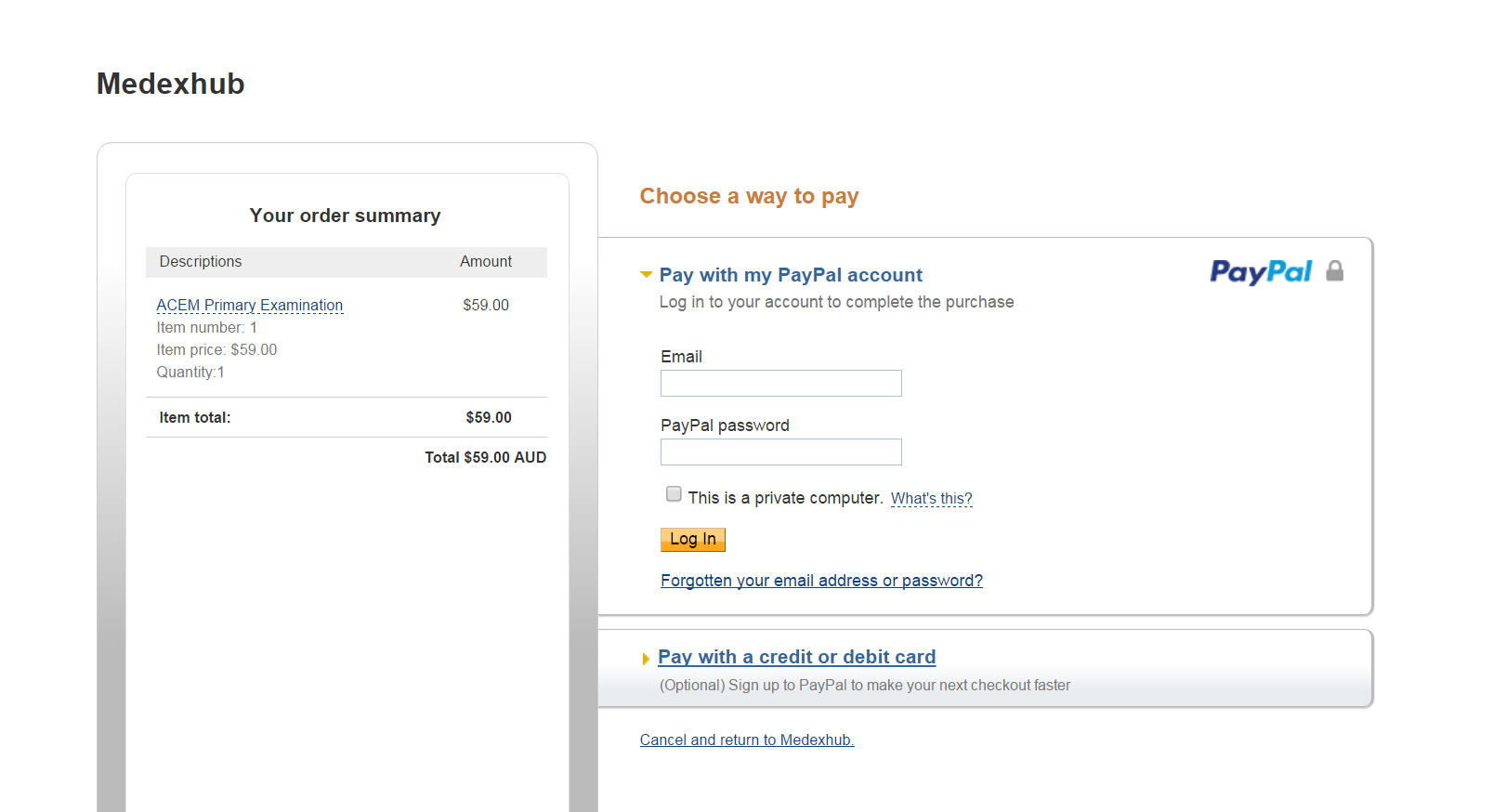
Task: Click the Medexhub merchant title
Action: pos(171,84)
